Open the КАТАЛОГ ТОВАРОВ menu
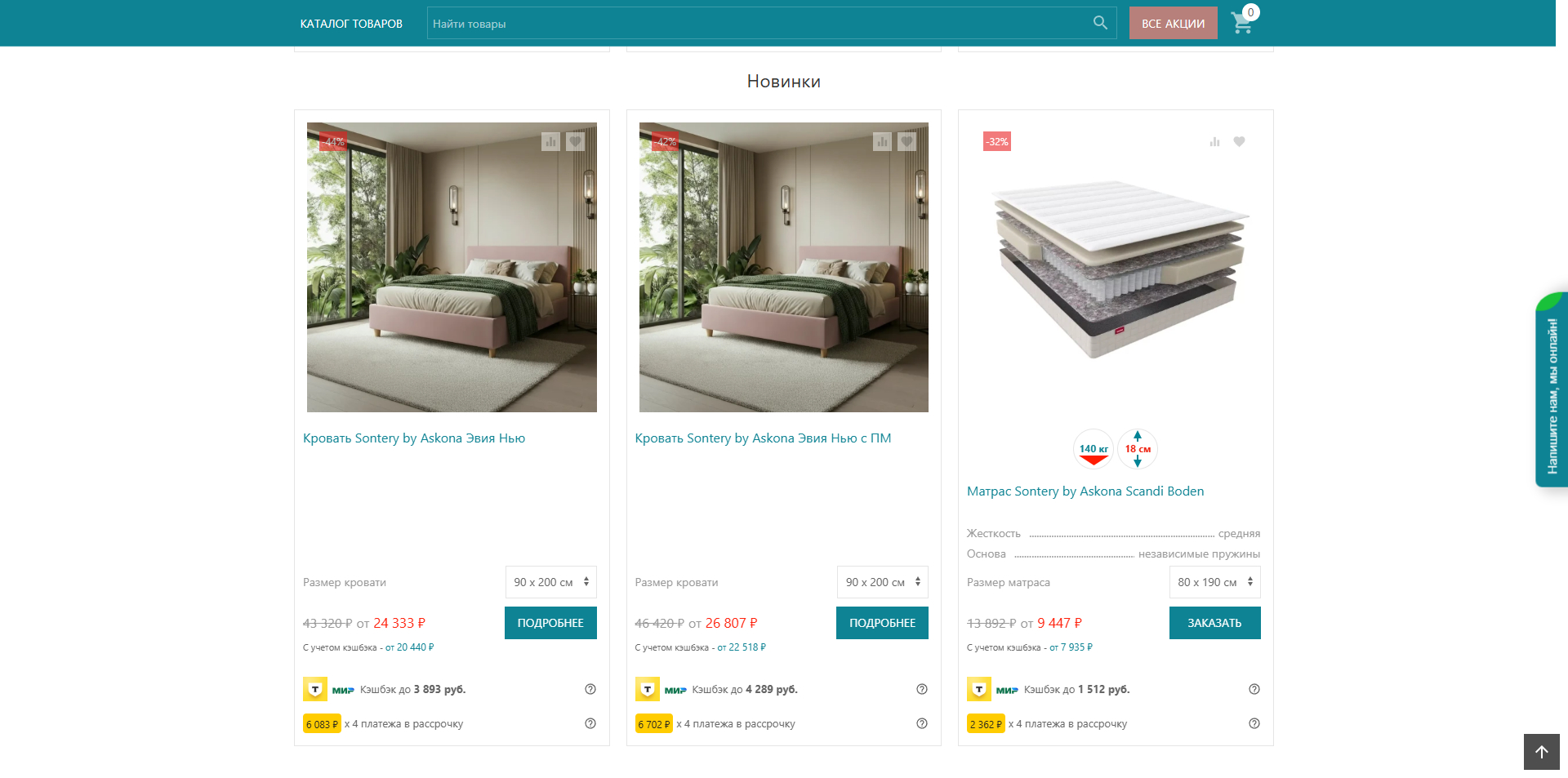Image resolution: width=1568 pixels, height=778 pixels. click(x=351, y=24)
